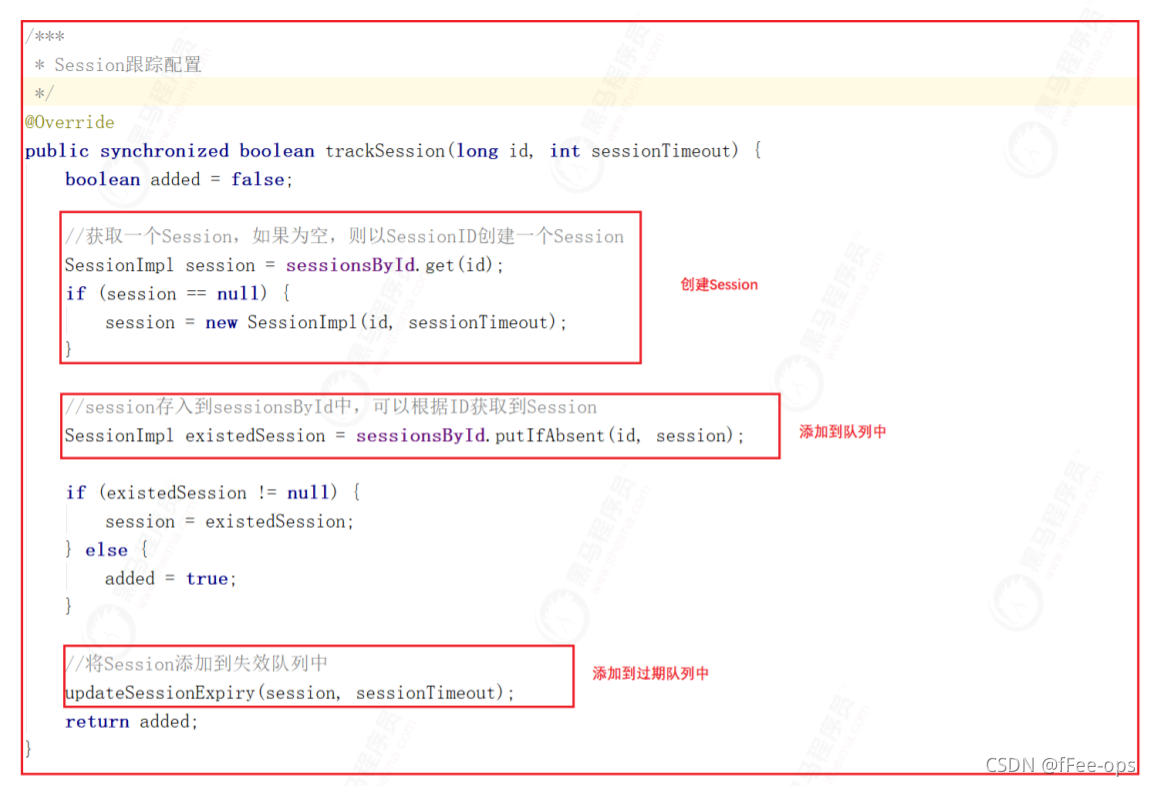Click "updateSessionExpiry(session, sessionTimeout);" line
Image resolution: width=1151 pixels, height=786 pixels.
pyautogui.click(x=290, y=693)
